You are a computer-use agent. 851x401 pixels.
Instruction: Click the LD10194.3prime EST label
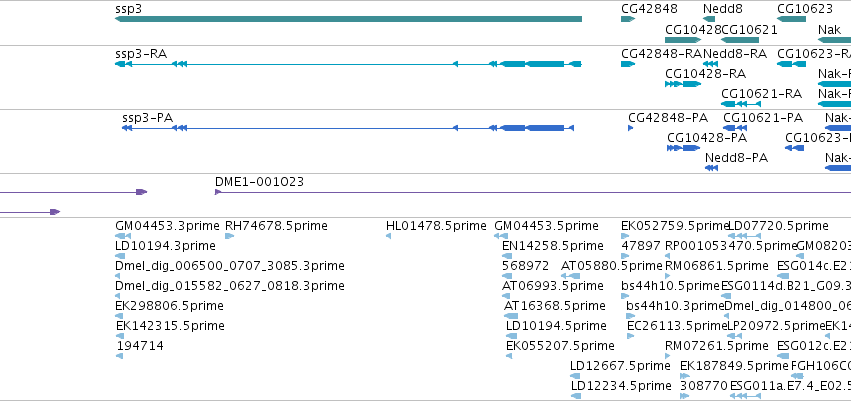click(x=166, y=246)
